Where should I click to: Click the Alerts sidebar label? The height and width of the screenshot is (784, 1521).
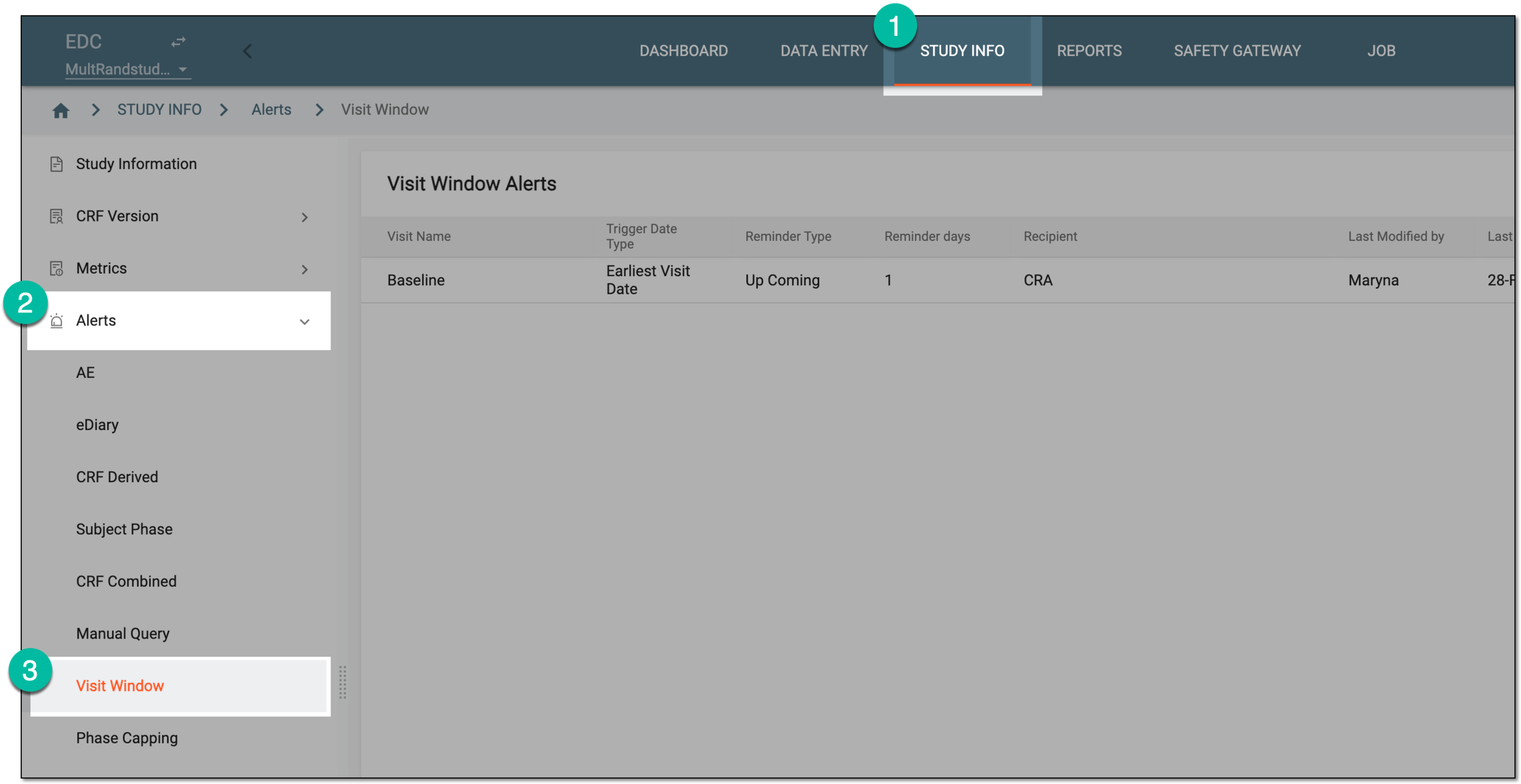point(96,321)
